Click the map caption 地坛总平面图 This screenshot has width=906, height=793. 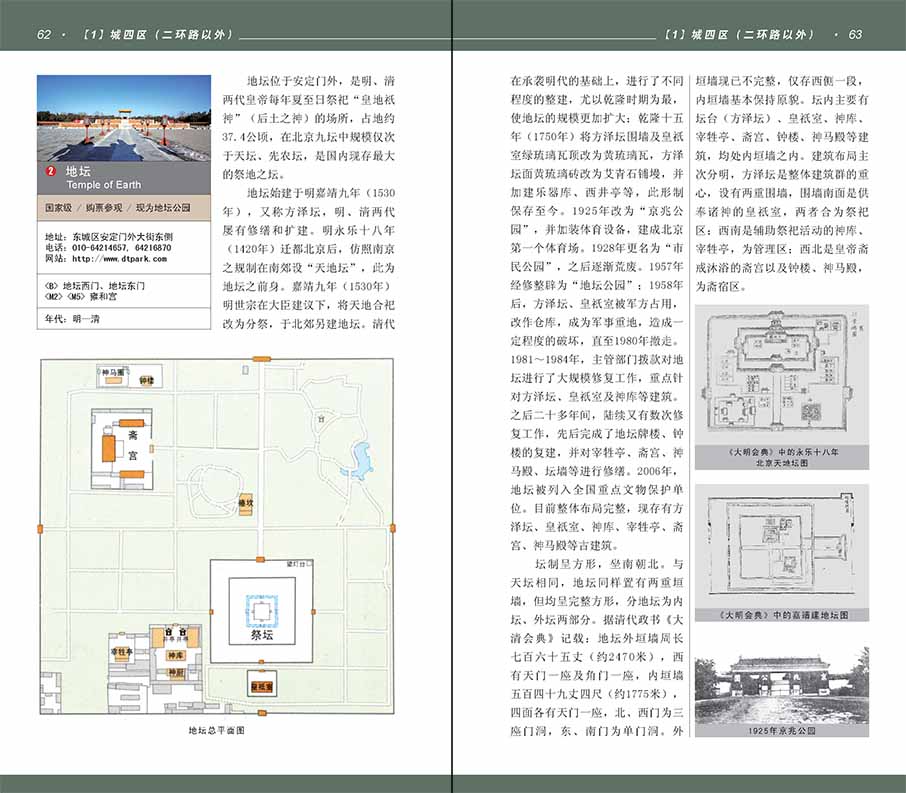217,731
